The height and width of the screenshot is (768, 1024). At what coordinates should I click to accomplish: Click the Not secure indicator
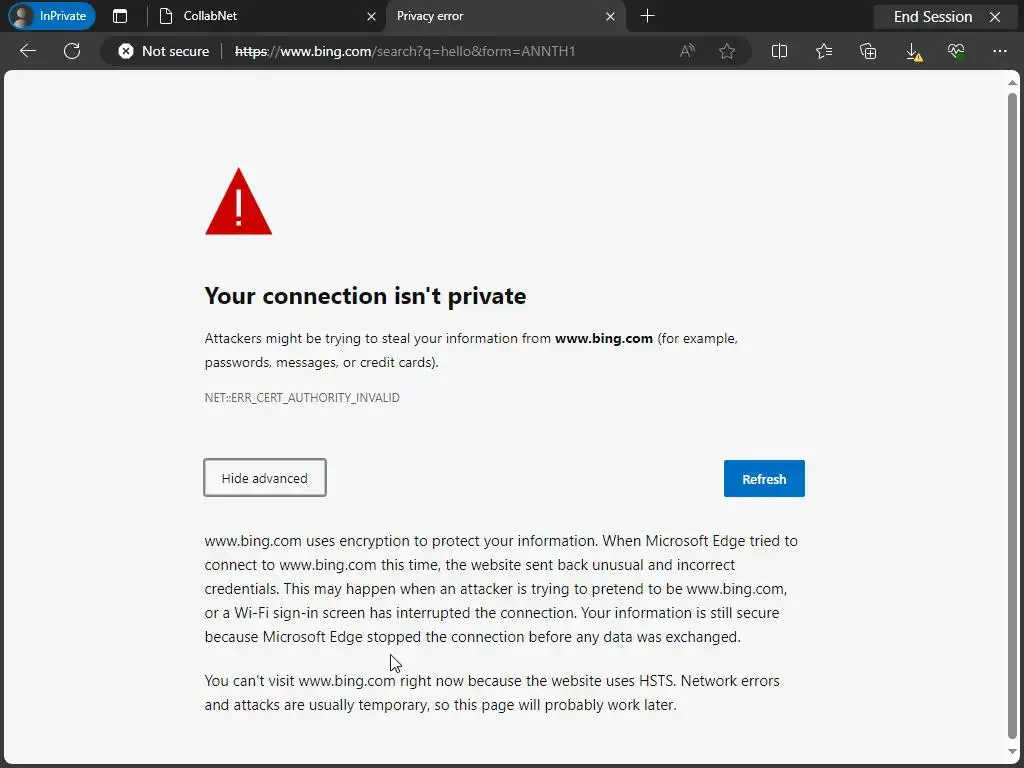(x=164, y=51)
